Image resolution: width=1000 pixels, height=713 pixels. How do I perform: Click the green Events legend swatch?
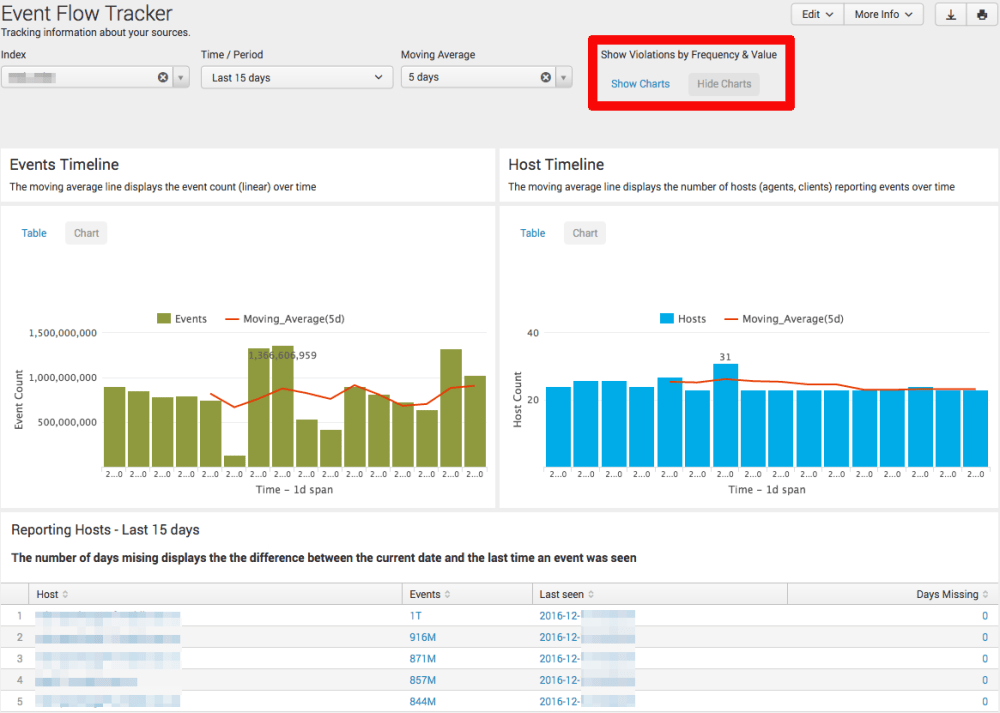[x=164, y=319]
